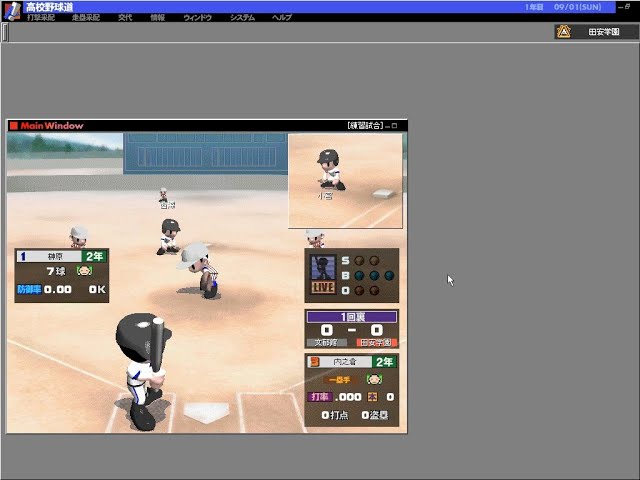Viewport: 640px width, 480px height.
Task: Click the batter silhouette thumbnail above LIVE
Action: point(323,268)
